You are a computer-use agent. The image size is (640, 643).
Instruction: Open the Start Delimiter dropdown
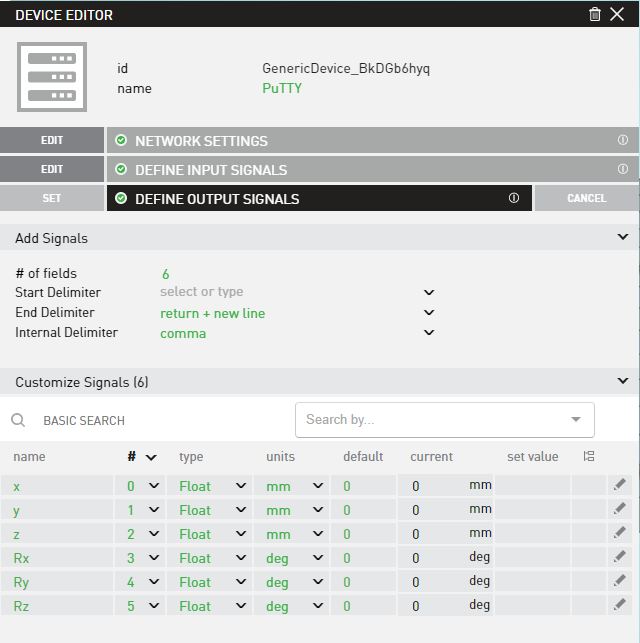[429, 292]
